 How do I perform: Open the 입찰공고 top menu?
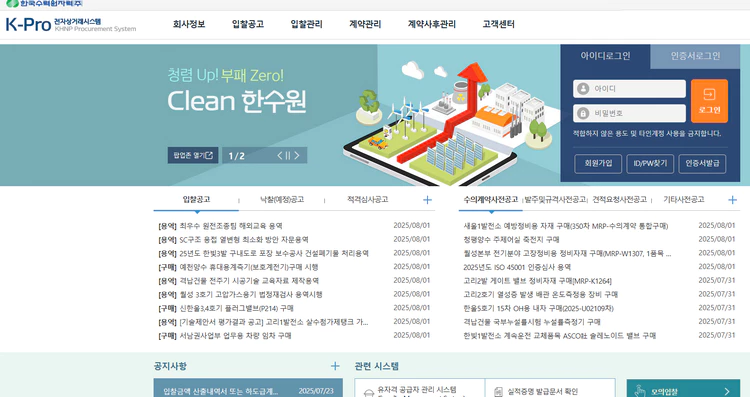click(x=248, y=24)
